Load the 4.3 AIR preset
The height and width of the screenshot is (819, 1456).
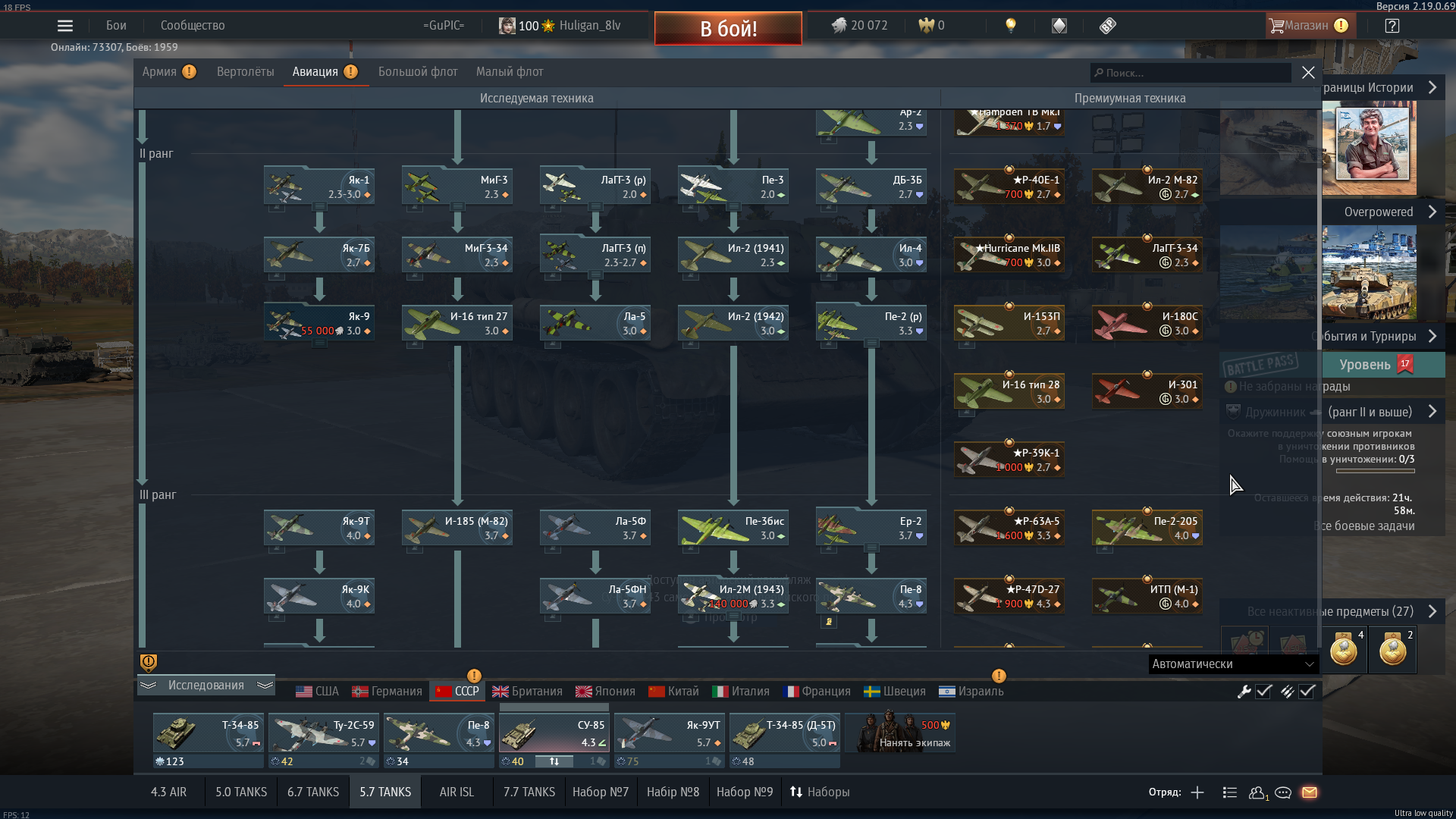pos(168,792)
